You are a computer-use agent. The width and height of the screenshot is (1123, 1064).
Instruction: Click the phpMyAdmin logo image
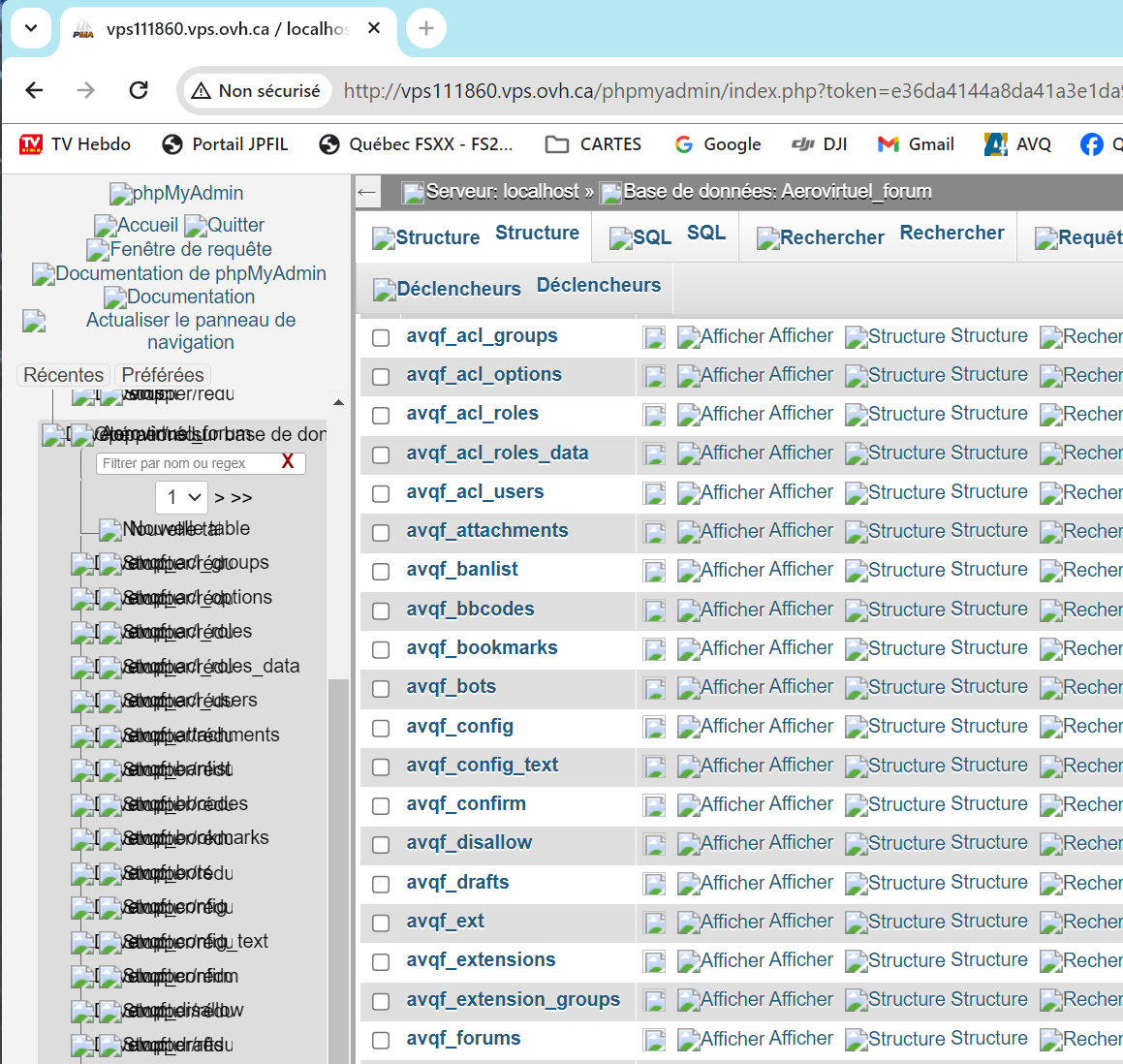(177, 194)
